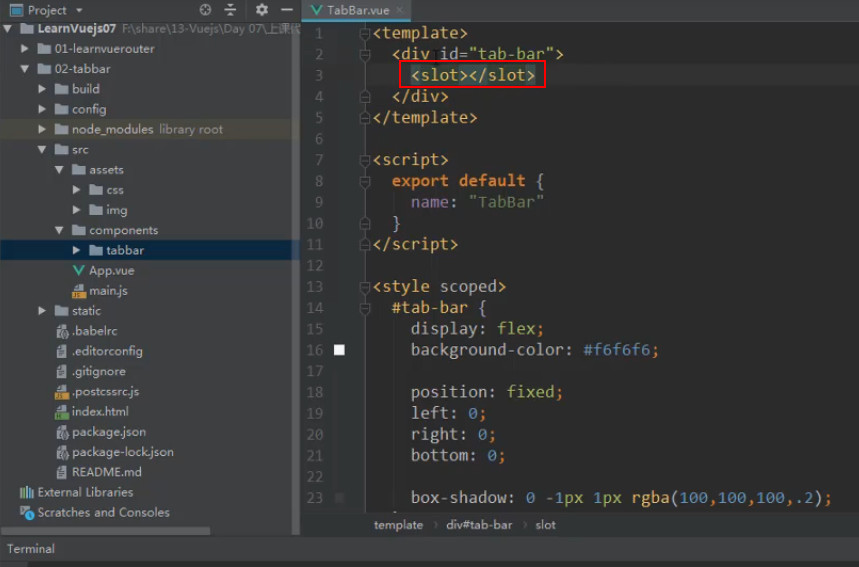Select the .postcssrc.js file
859x567 pixels.
point(105,392)
